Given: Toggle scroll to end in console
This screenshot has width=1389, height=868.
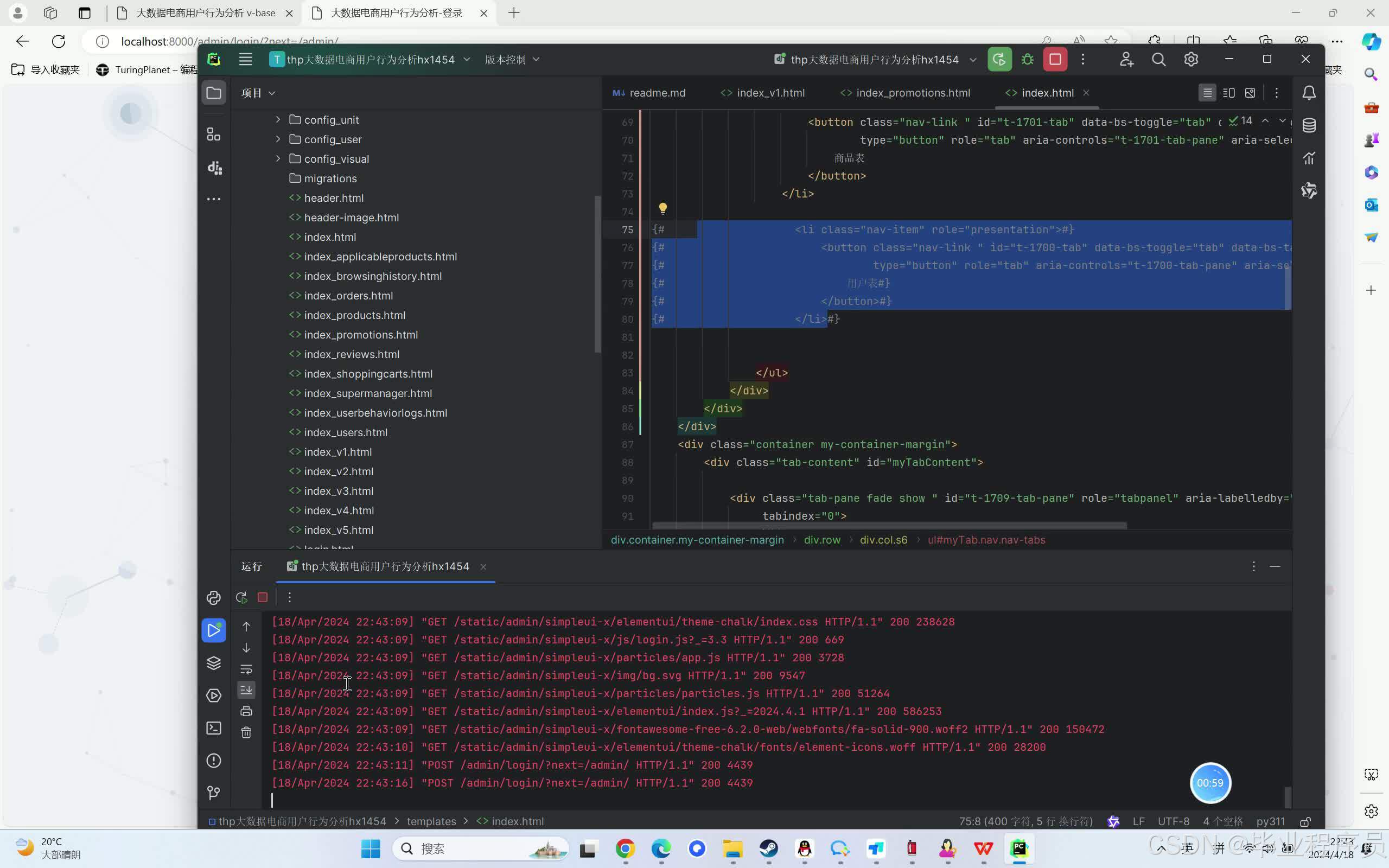Looking at the screenshot, I should [x=246, y=690].
